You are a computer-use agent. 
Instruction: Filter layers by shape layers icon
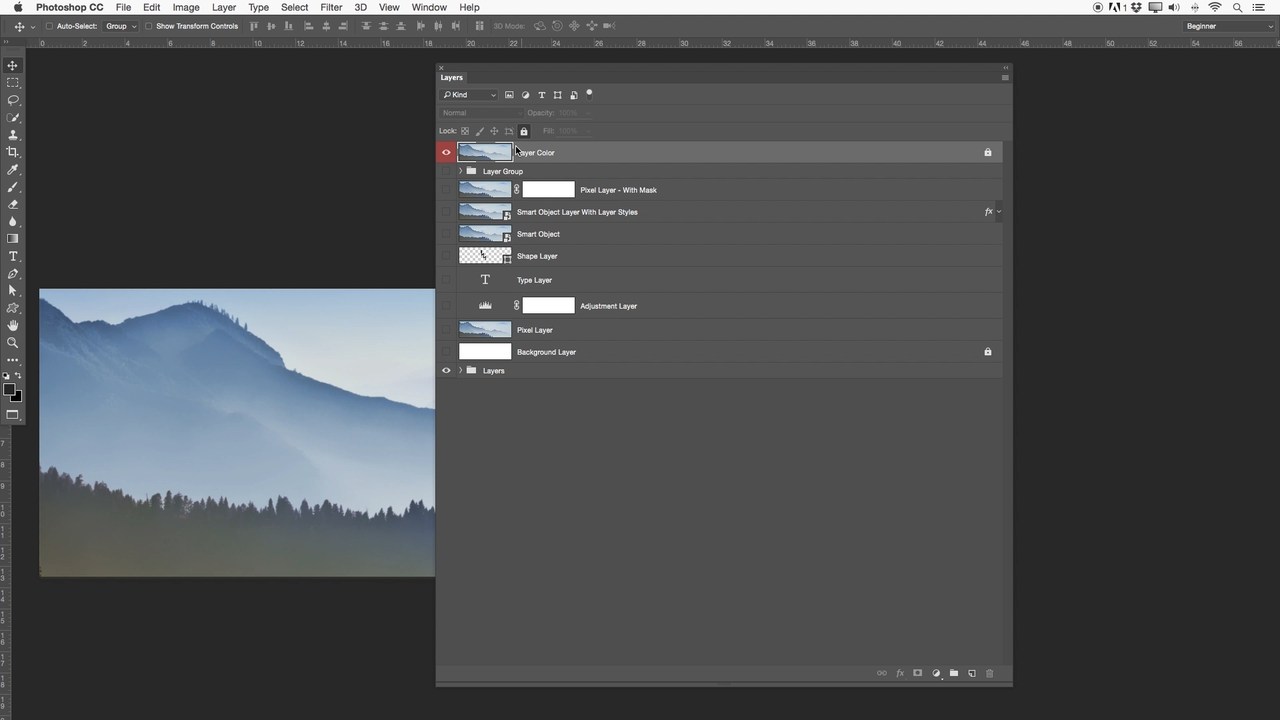tap(557, 95)
